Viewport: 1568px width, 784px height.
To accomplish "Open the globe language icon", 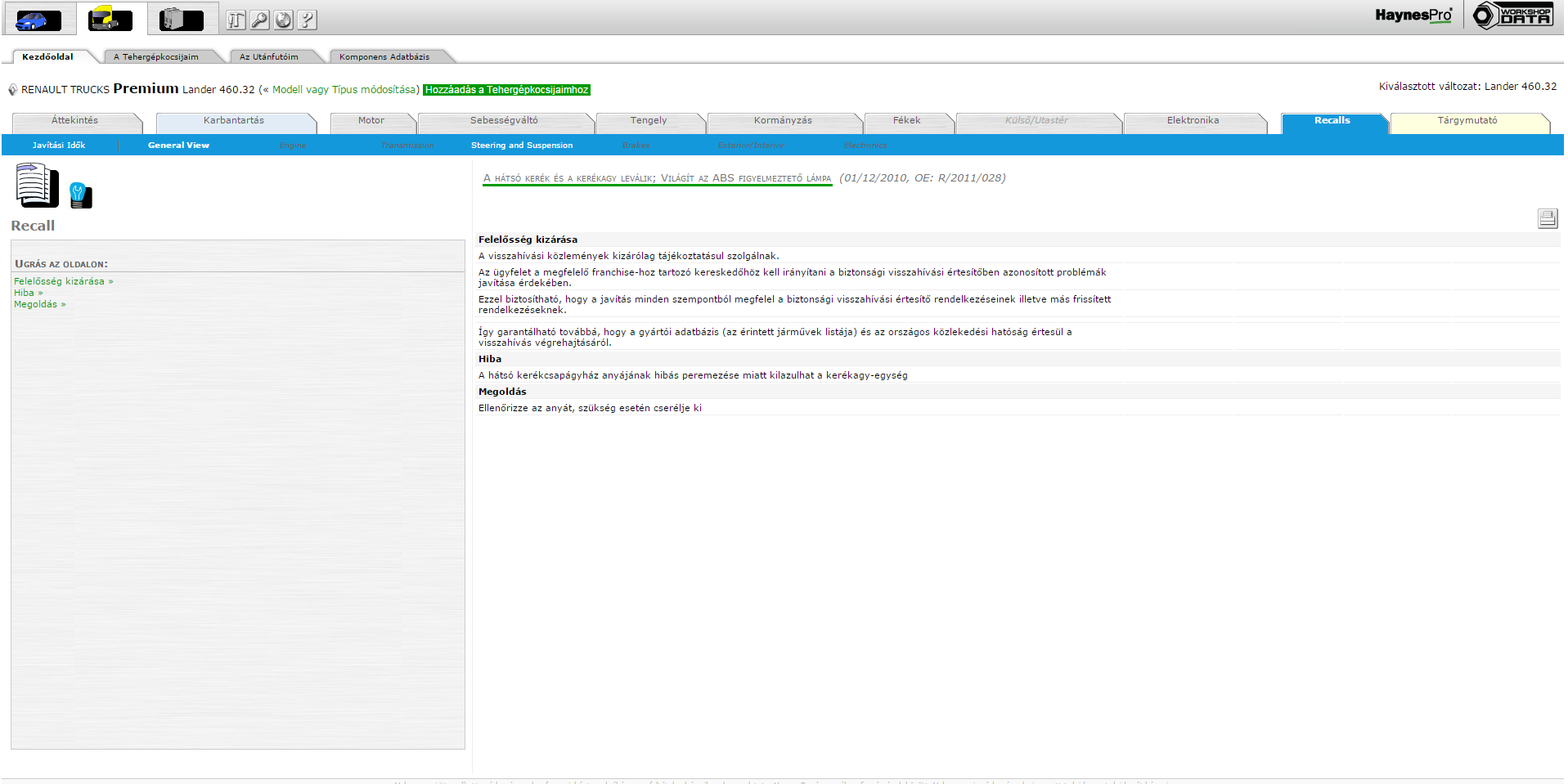I will point(283,20).
